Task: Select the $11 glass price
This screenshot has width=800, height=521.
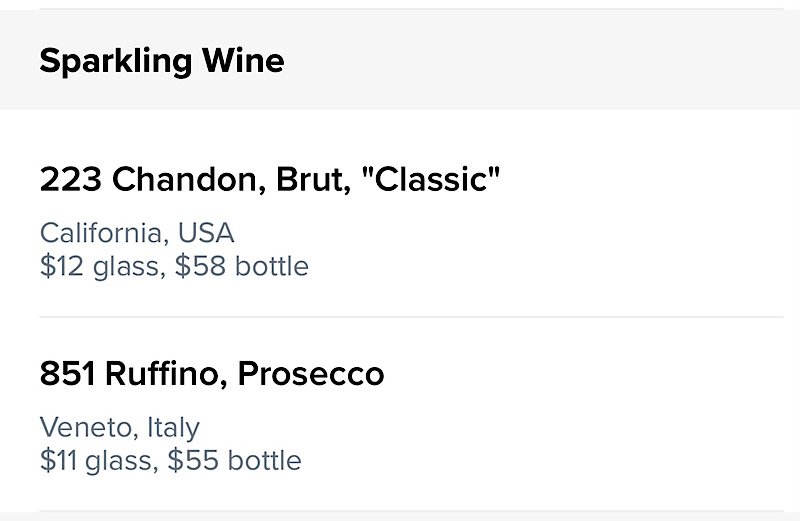Action: (96, 460)
